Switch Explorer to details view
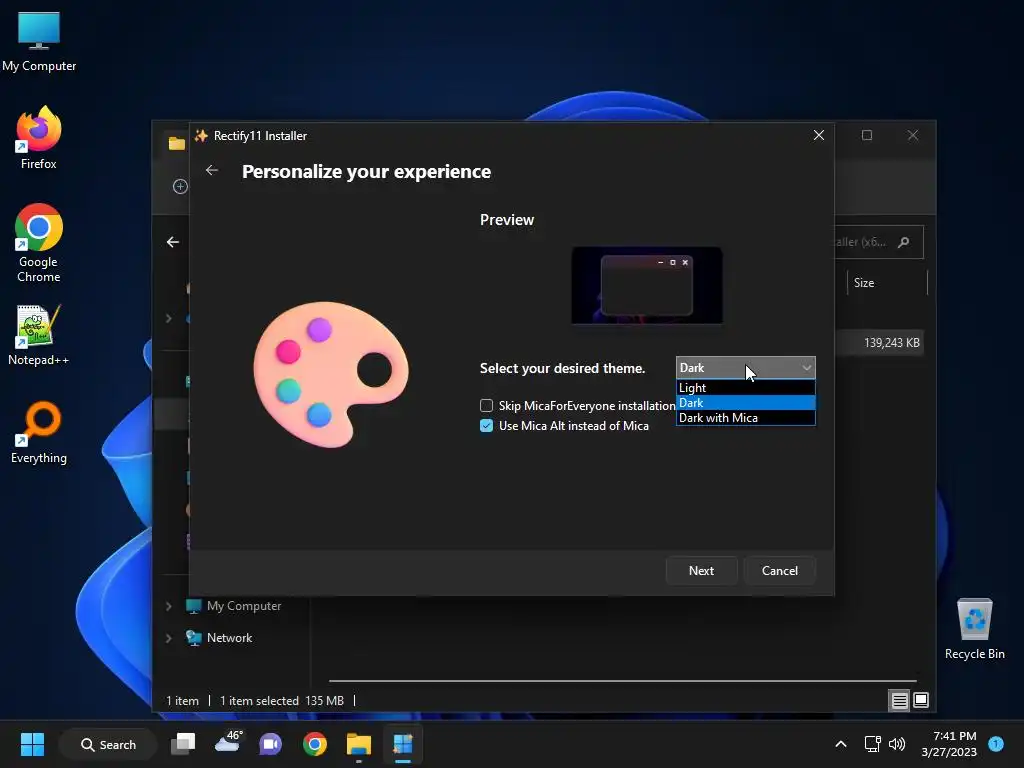 [899, 701]
